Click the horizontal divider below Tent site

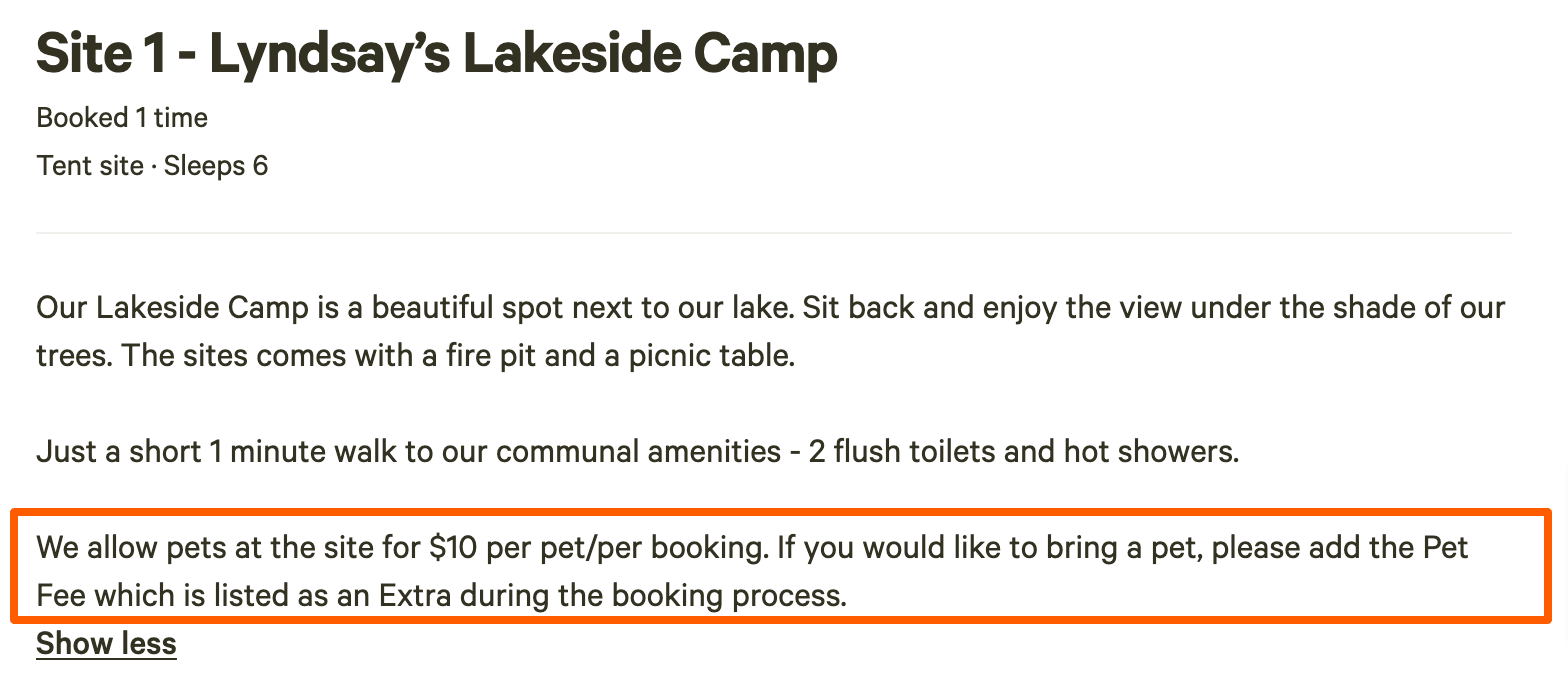point(774,232)
